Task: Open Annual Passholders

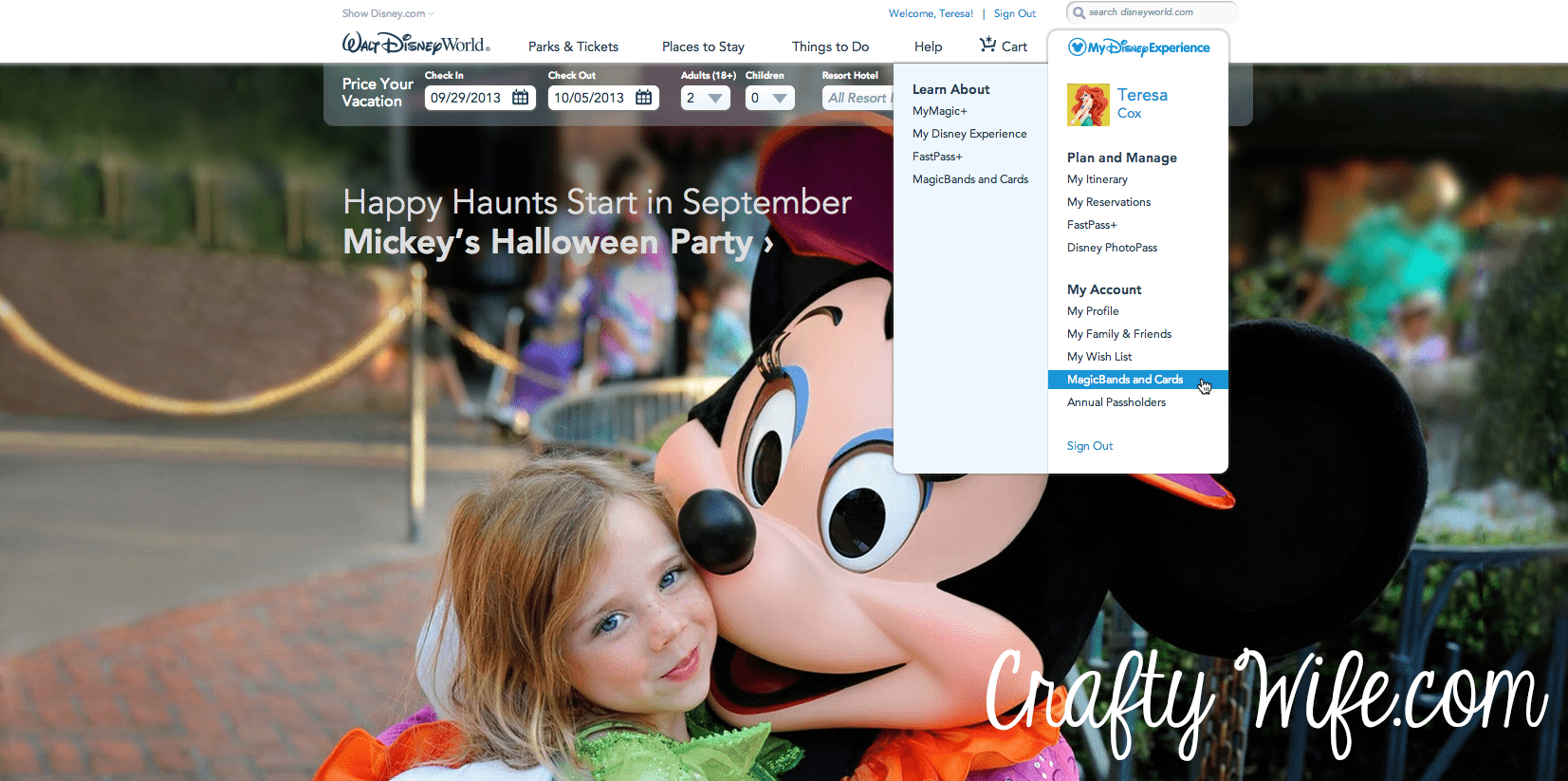Action: tap(1116, 402)
